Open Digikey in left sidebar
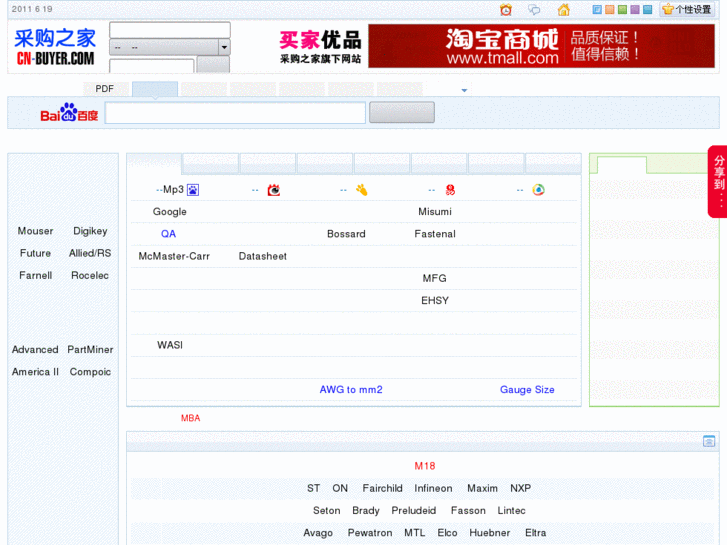This screenshot has height=545, width=727. coord(90,231)
